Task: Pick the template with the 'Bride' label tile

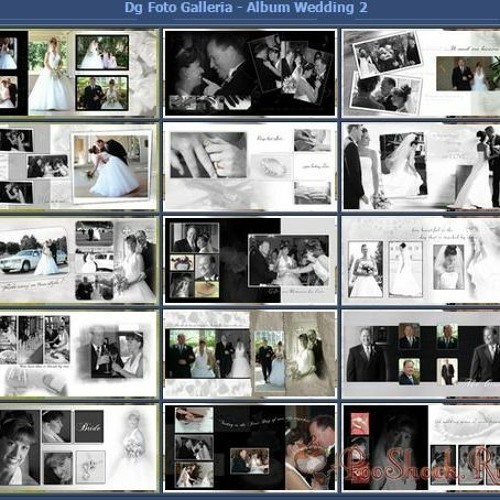Action: (x=78, y=448)
